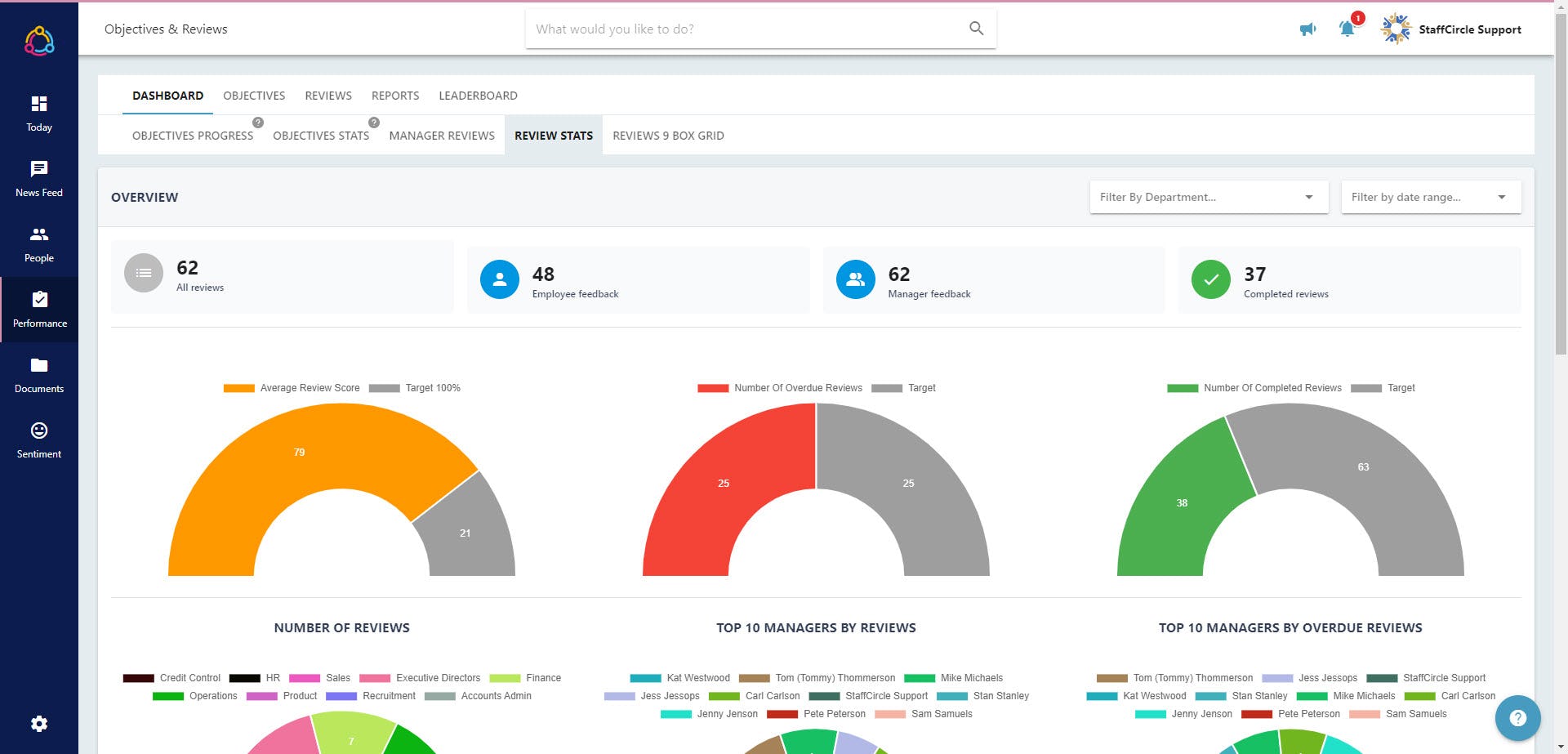
Task: Hide Executive Directors in the legend
Action: [x=420, y=678]
